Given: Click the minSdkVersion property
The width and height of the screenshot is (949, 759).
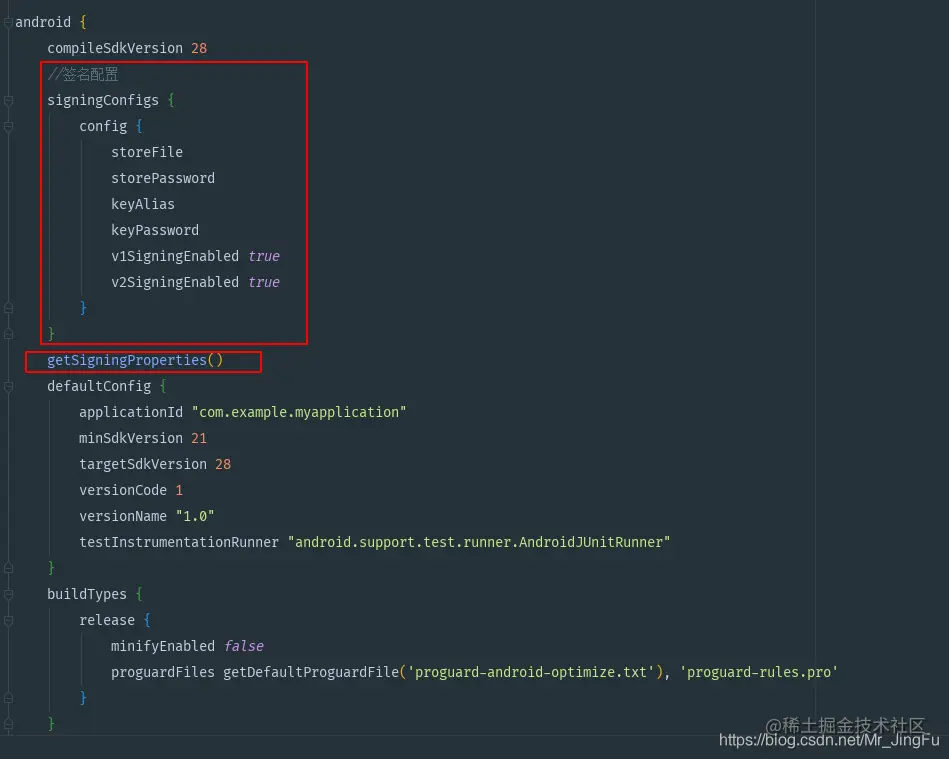Looking at the screenshot, I should click(x=131, y=439).
